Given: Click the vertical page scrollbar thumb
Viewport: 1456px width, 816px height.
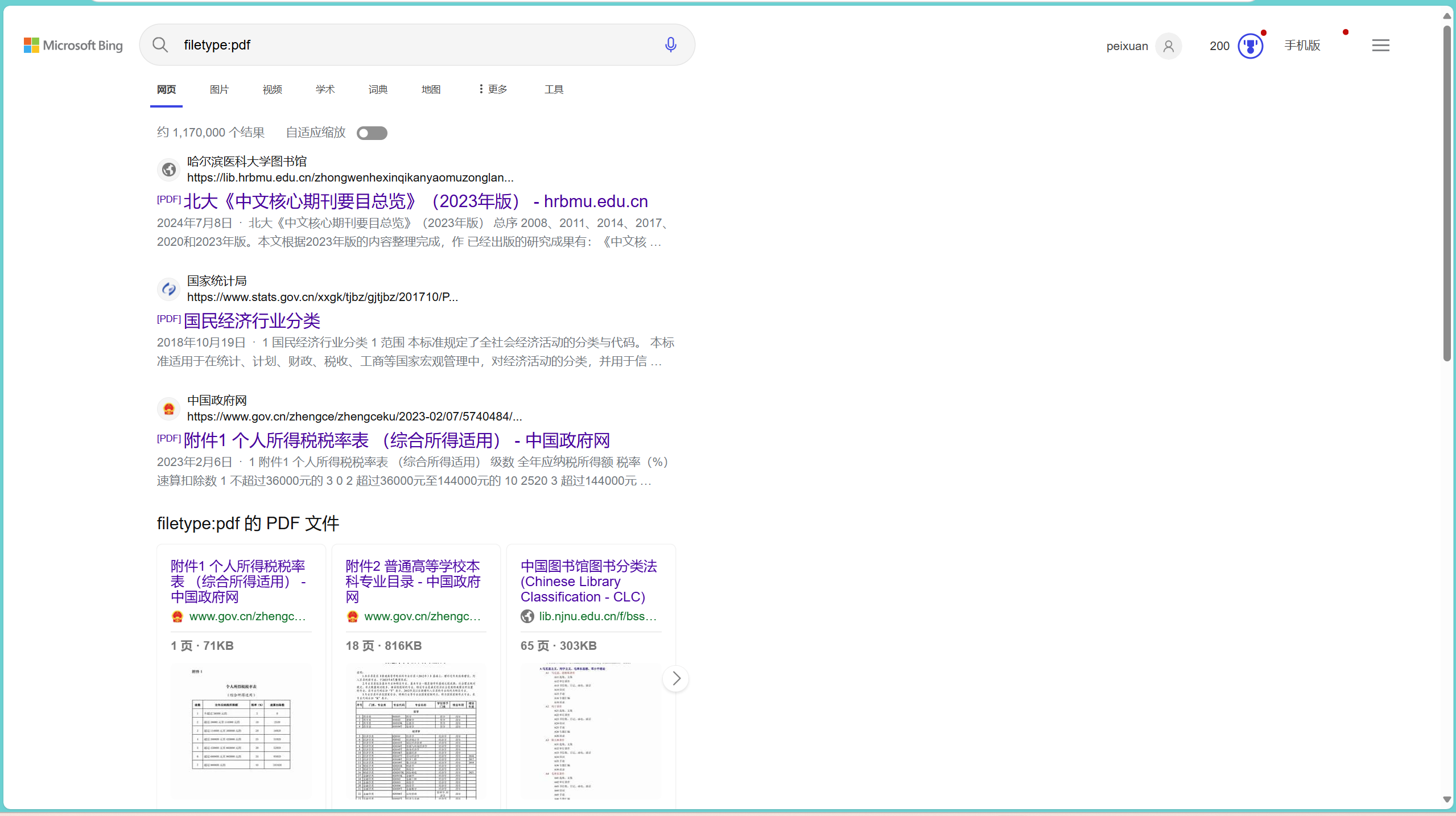Looking at the screenshot, I should (x=1447, y=193).
